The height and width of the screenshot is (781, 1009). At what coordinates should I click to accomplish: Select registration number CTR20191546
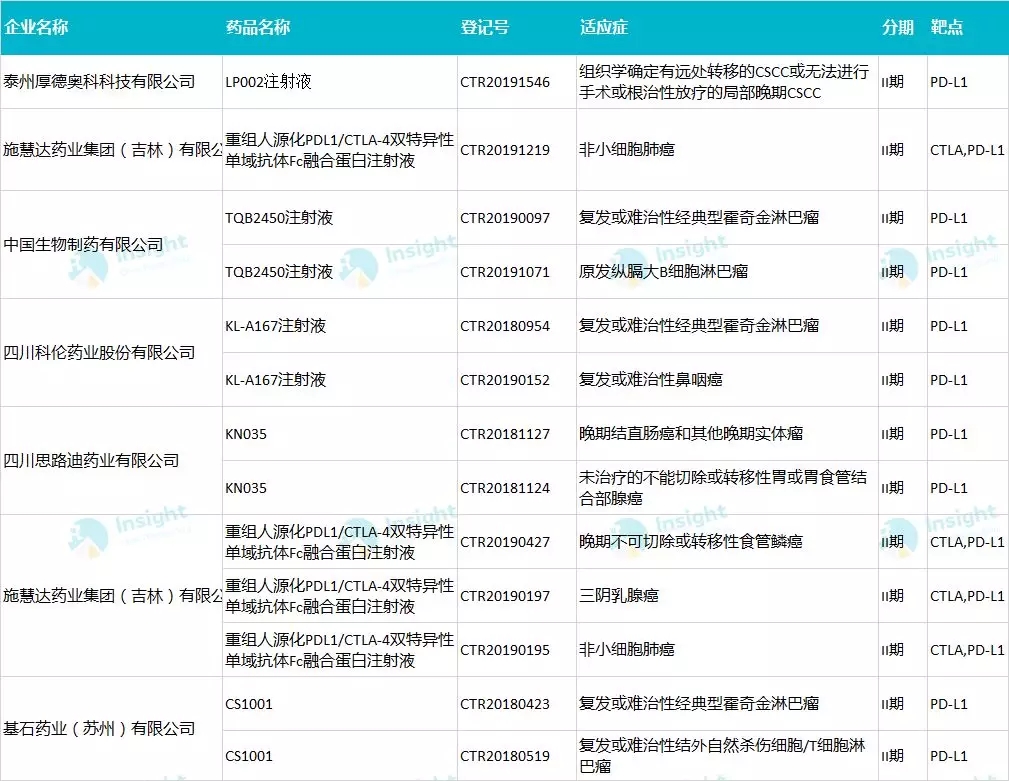[505, 82]
